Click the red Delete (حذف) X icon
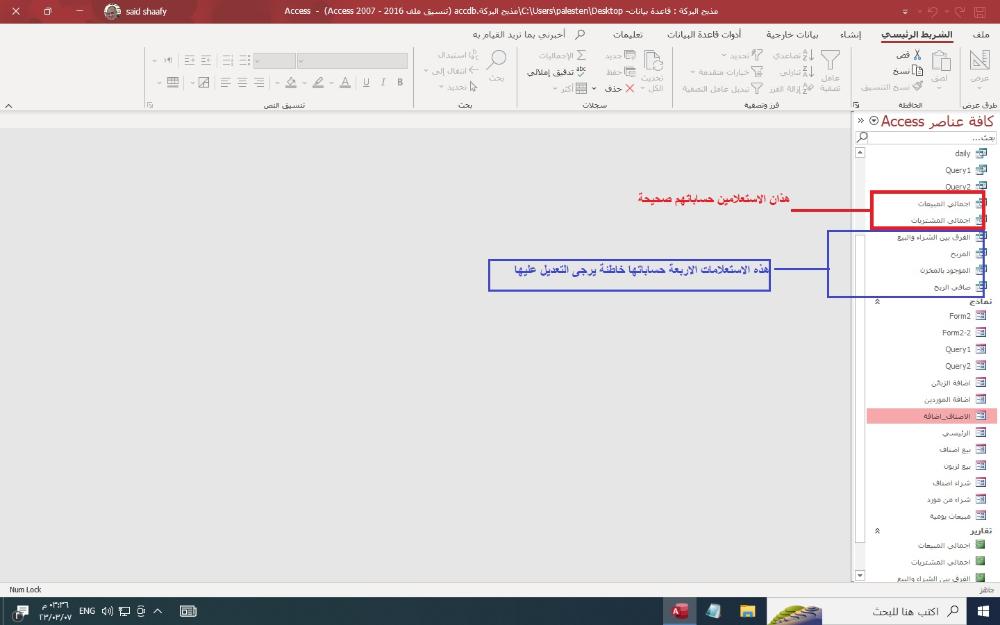 tap(629, 88)
